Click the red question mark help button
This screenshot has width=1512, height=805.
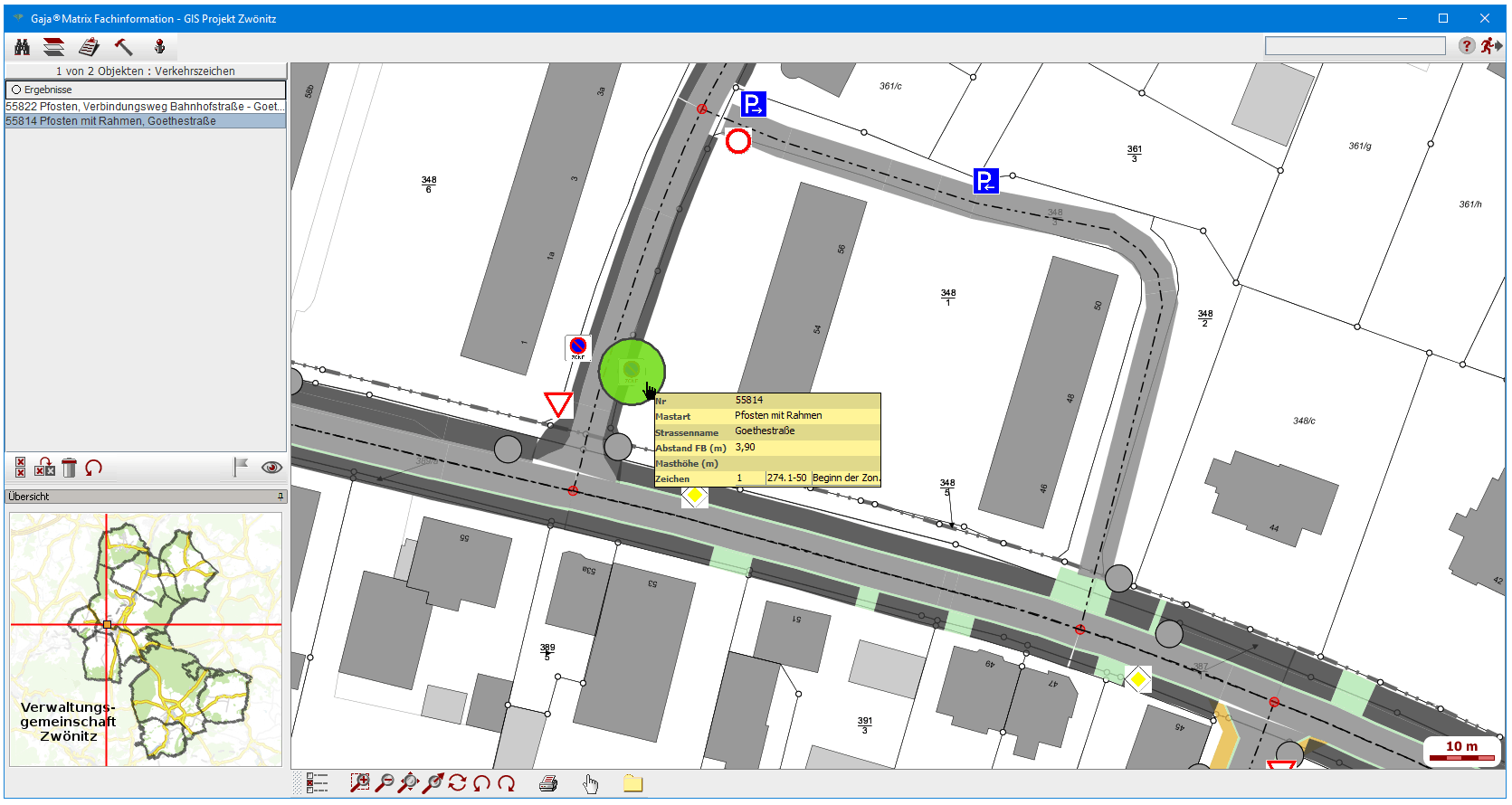click(1467, 46)
